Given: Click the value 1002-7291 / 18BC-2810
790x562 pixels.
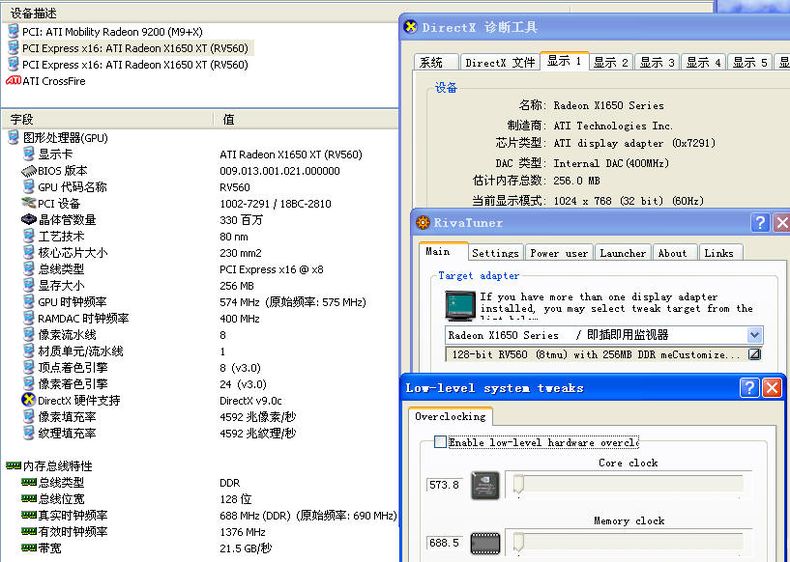Looking at the screenshot, I should coord(275,204).
